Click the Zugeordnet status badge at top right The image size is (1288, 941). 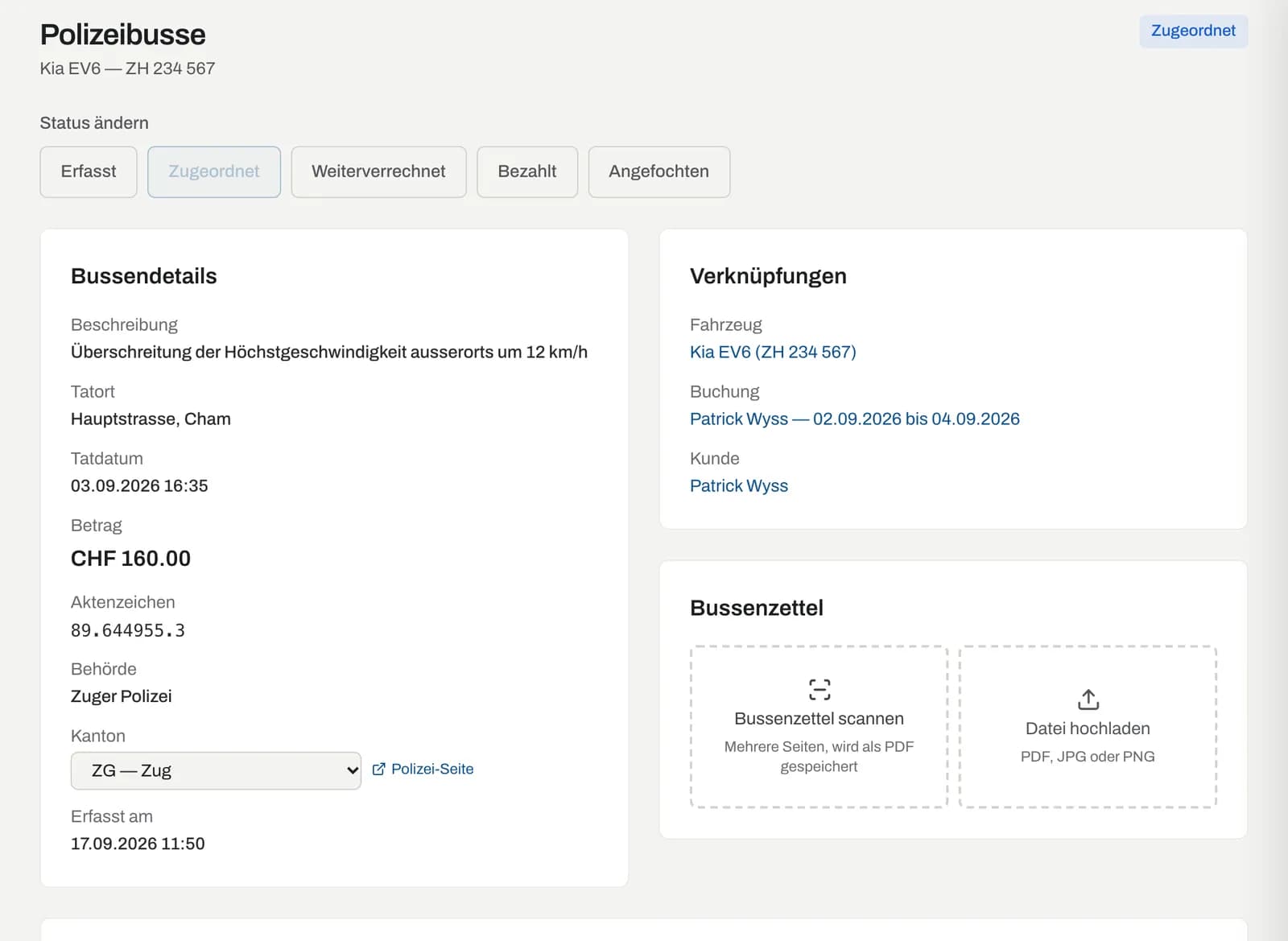point(1194,31)
